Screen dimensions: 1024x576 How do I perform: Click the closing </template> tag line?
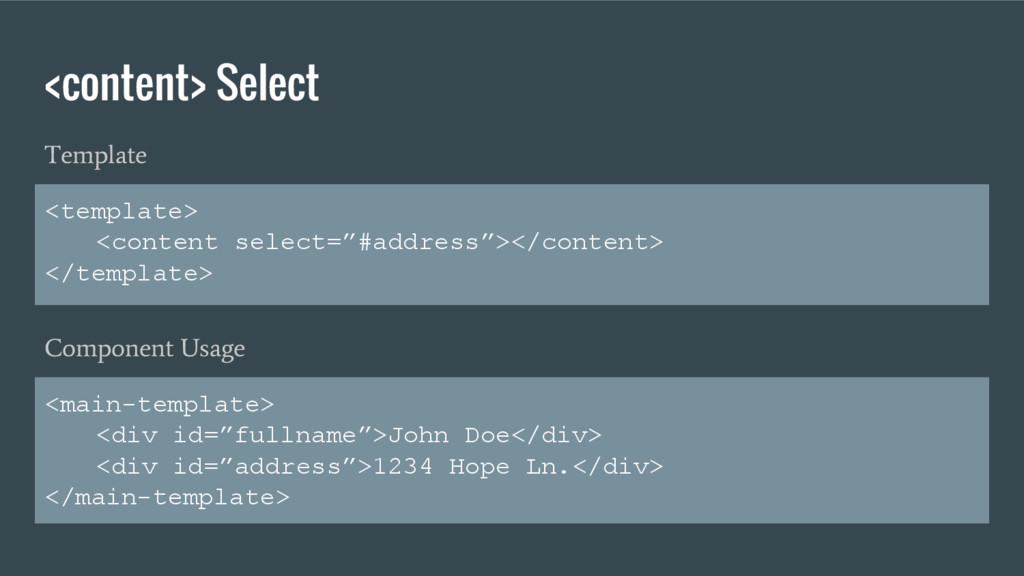pyautogui.click(x=129, y=274)
